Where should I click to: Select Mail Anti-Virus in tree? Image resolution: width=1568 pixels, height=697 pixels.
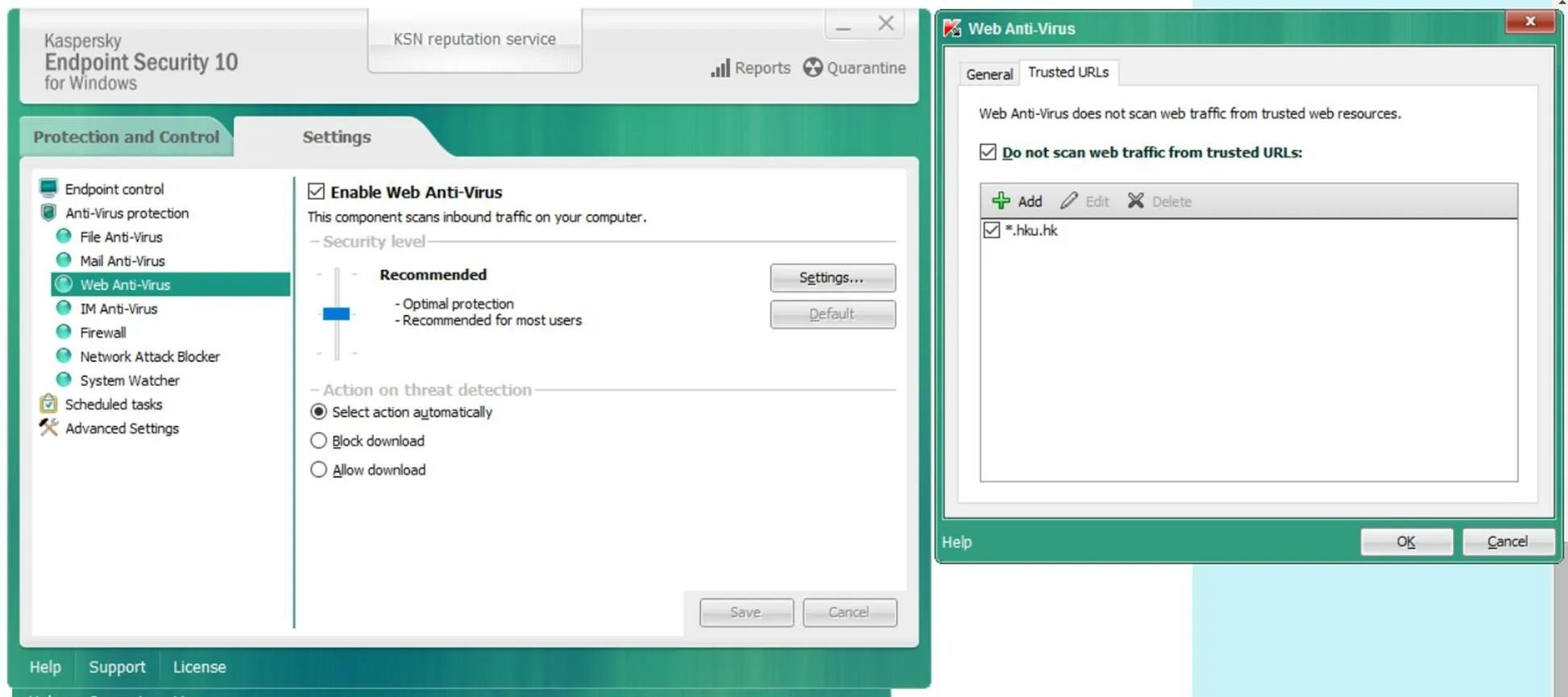click(122, 261)
